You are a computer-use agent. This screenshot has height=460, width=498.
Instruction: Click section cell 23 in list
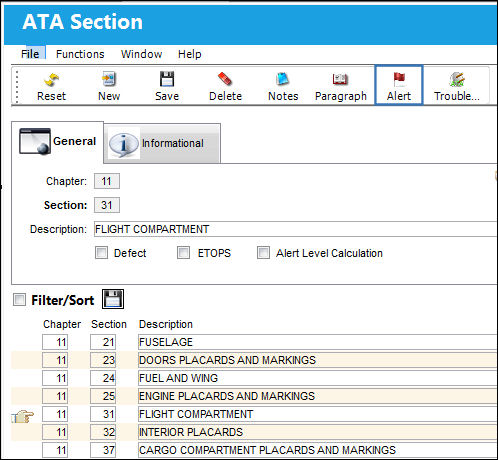click(103, 360)
